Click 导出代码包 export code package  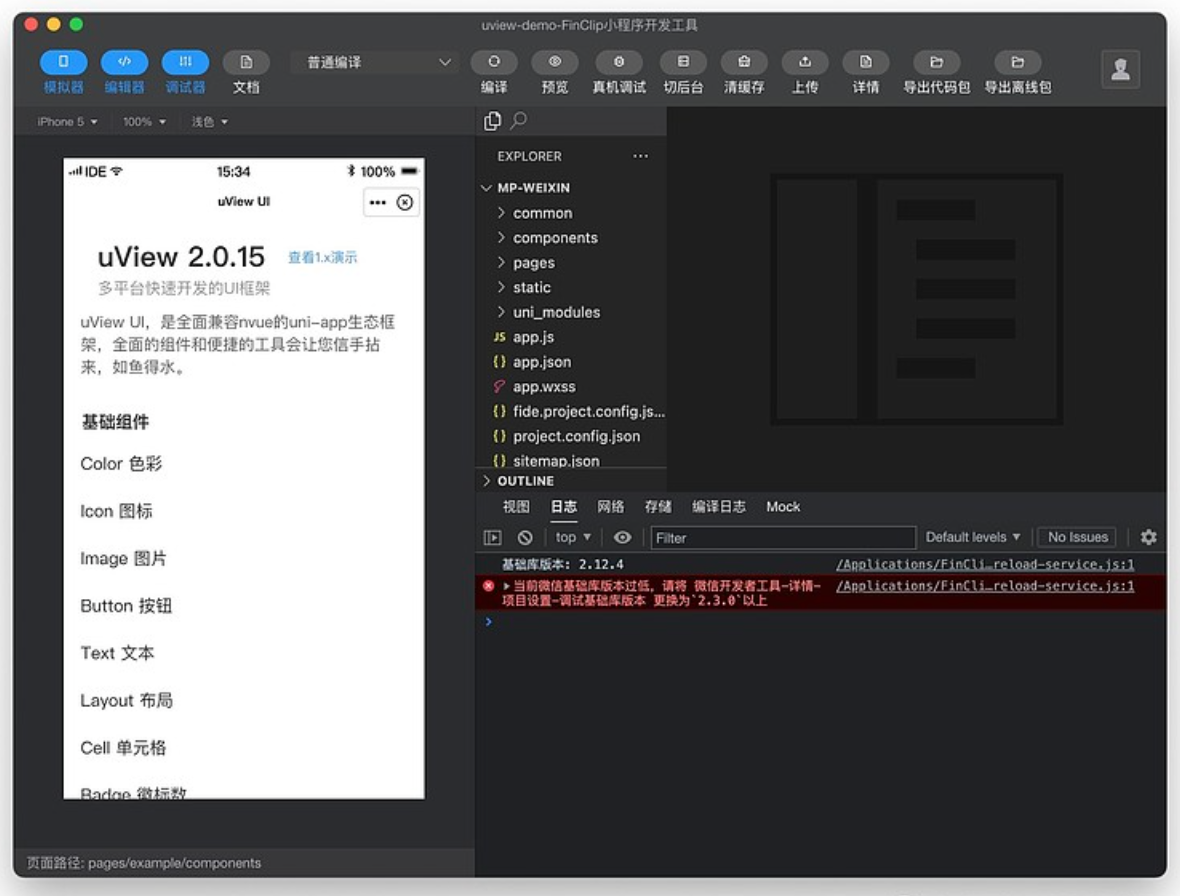pos(936,62)
